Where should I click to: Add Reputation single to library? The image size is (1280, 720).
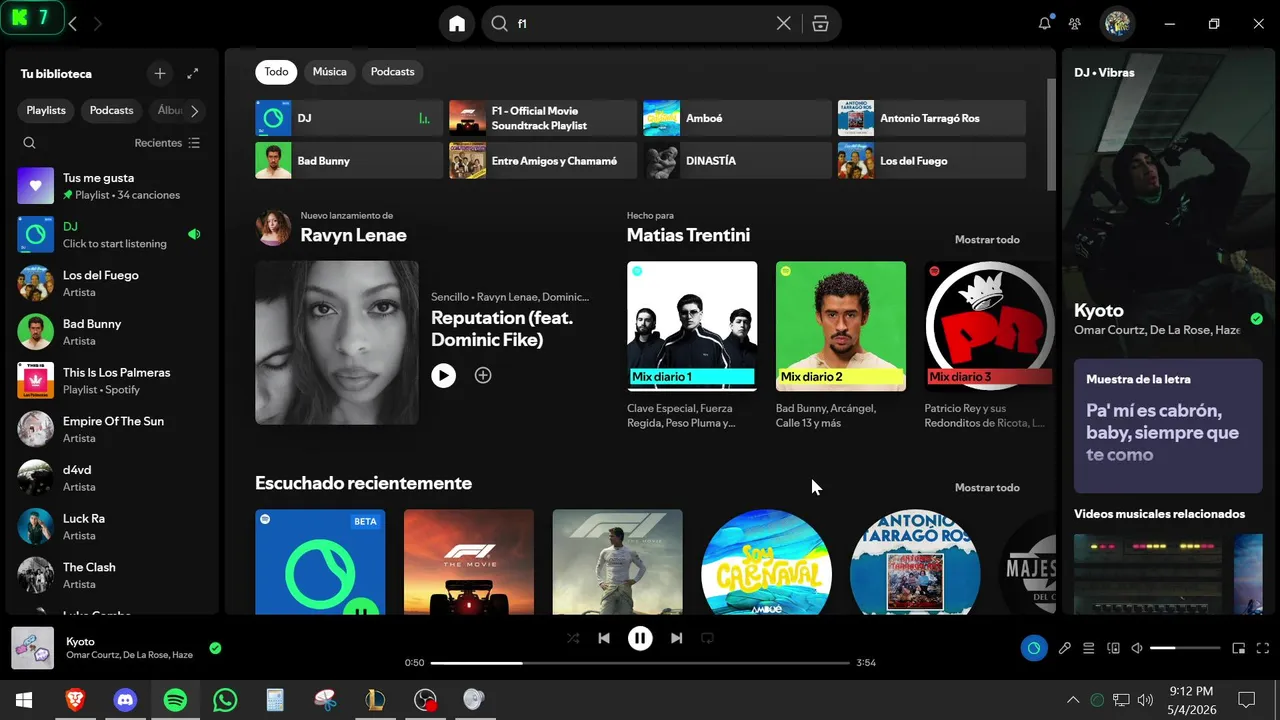point(483,375)
